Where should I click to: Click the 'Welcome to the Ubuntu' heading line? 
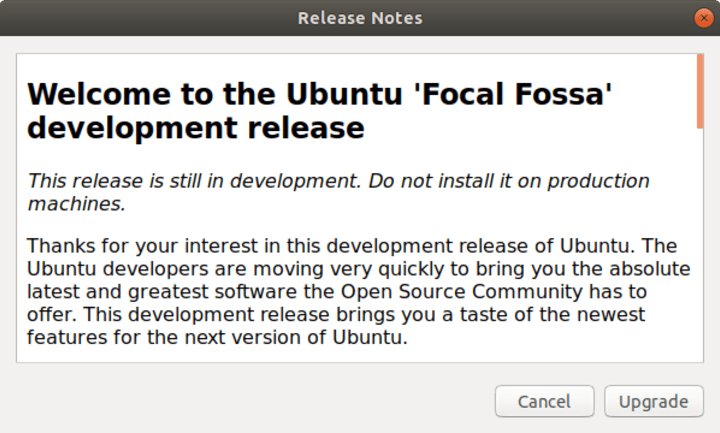tap(200, 94)
